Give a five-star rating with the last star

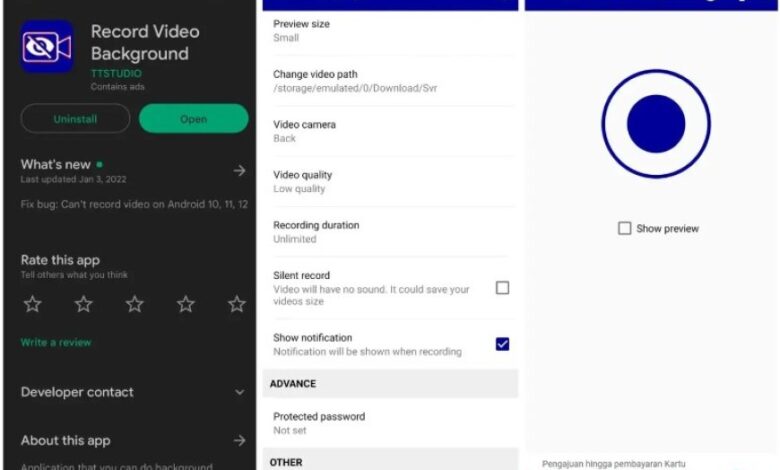[x=237, y=304]
